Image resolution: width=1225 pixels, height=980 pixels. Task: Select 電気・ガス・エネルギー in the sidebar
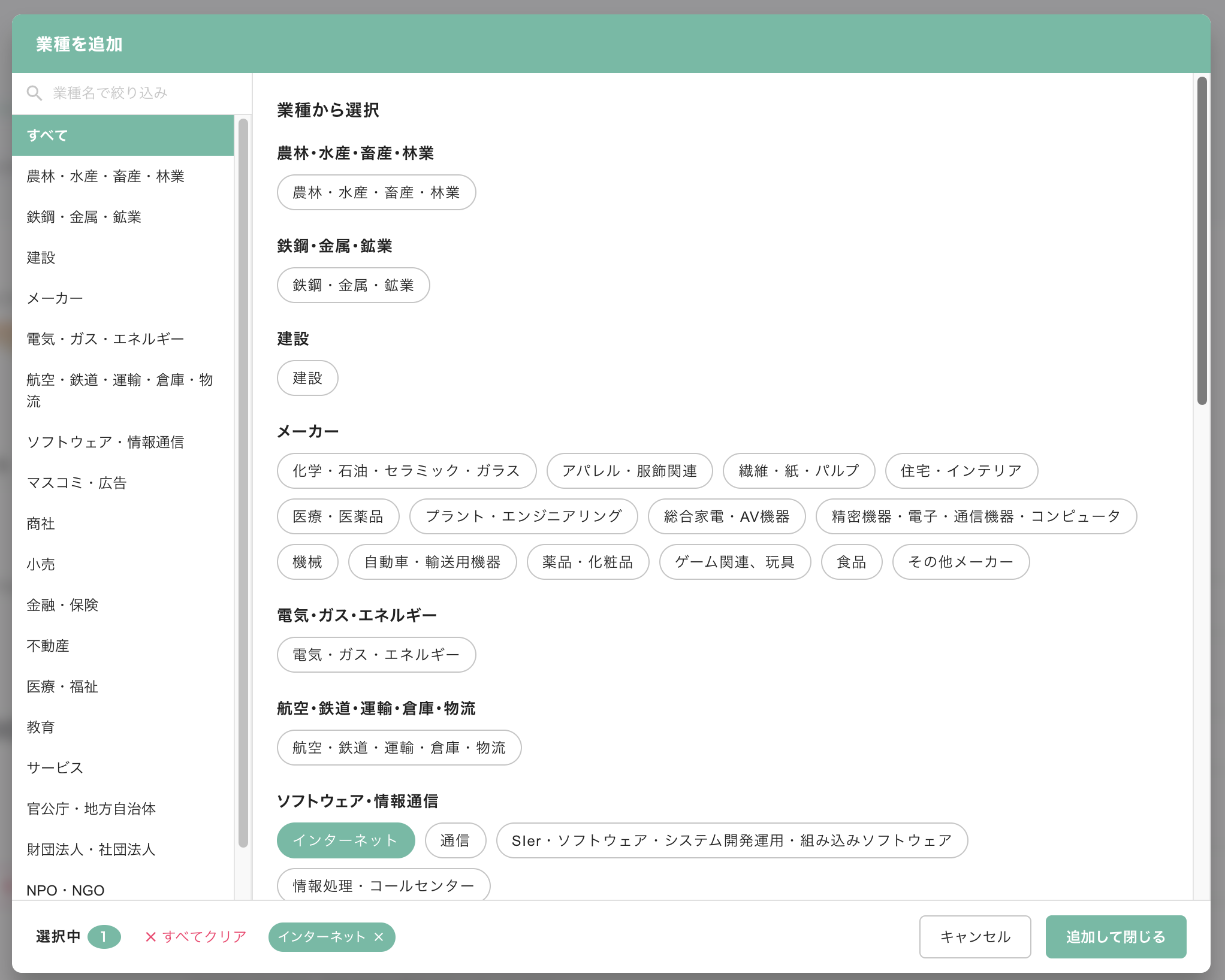123,339
